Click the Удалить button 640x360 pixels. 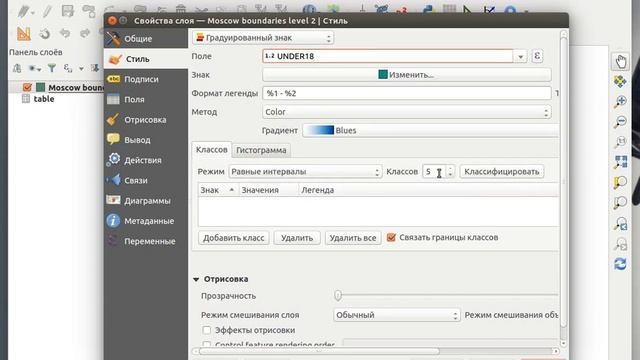tap(297, 238)
